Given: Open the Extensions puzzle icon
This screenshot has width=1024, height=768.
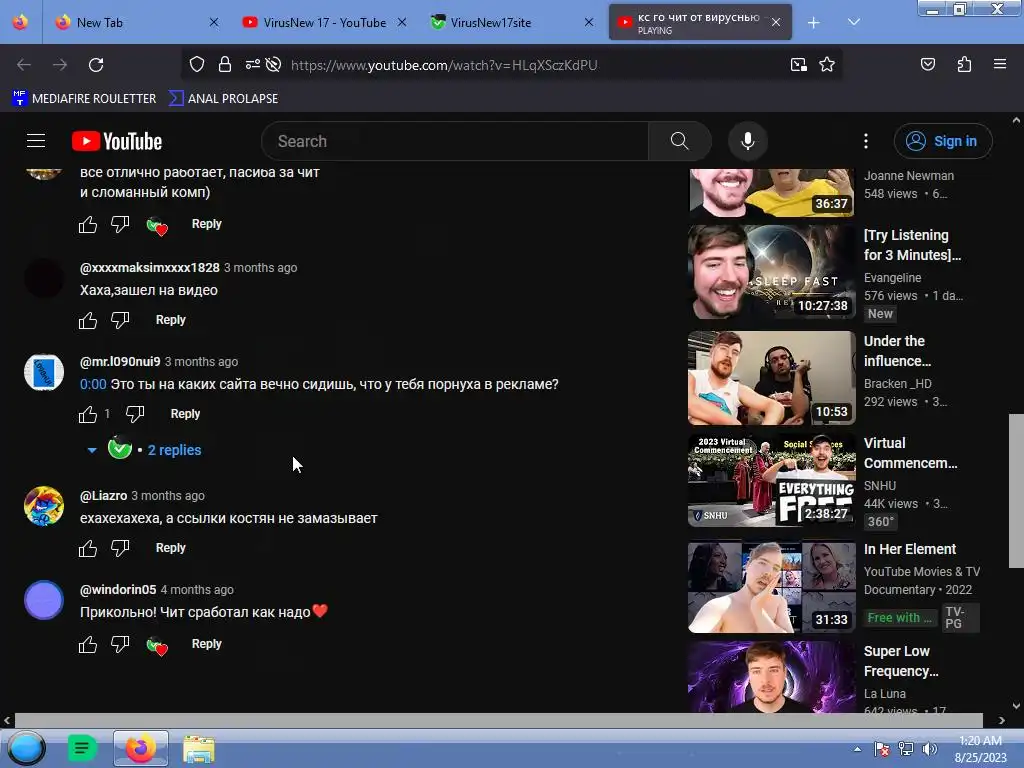Looking at the screenshot, I should click(964, 64).
